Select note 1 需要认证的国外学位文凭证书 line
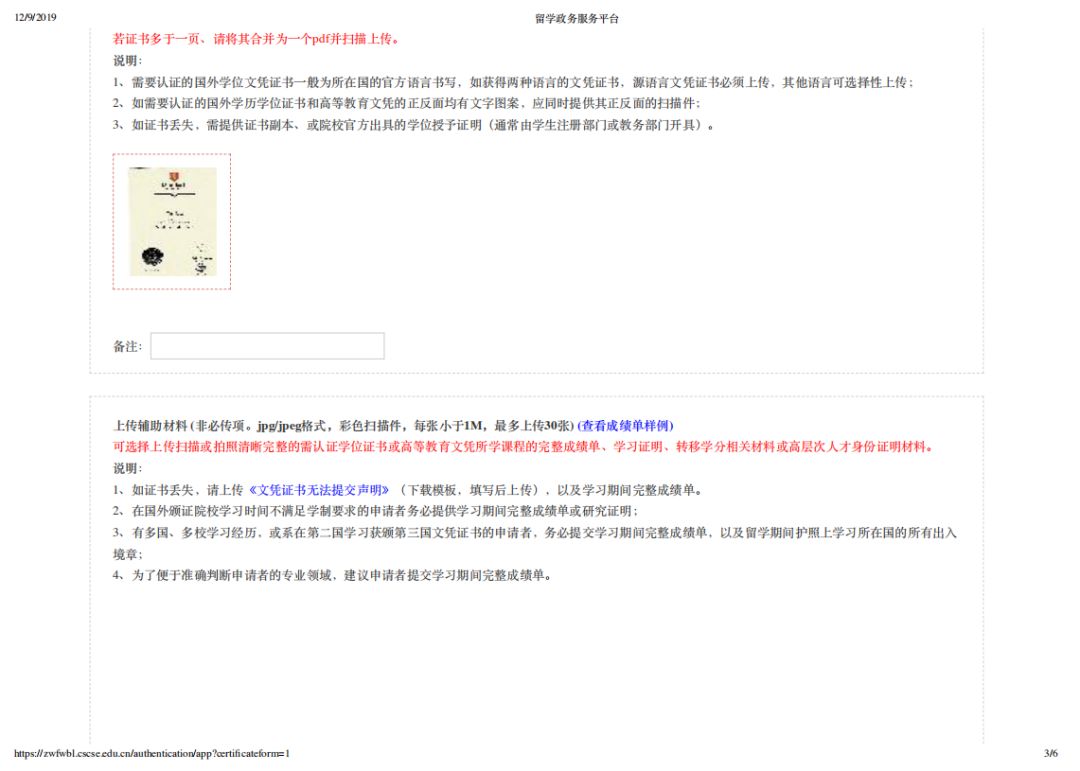1080x771 pixels. point(514,83)
